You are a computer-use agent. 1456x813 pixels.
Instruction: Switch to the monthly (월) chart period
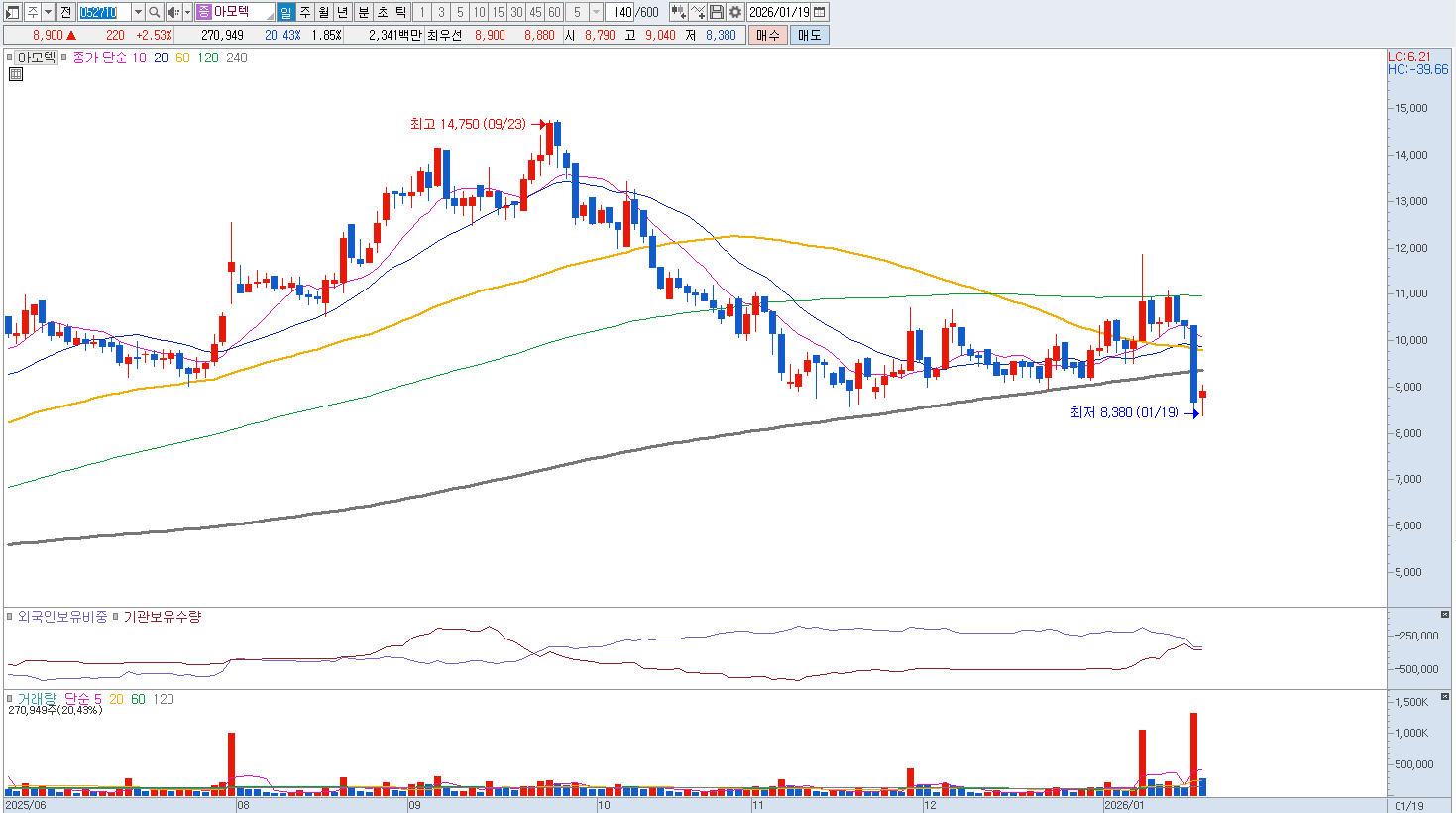click(x=324, y=12)
